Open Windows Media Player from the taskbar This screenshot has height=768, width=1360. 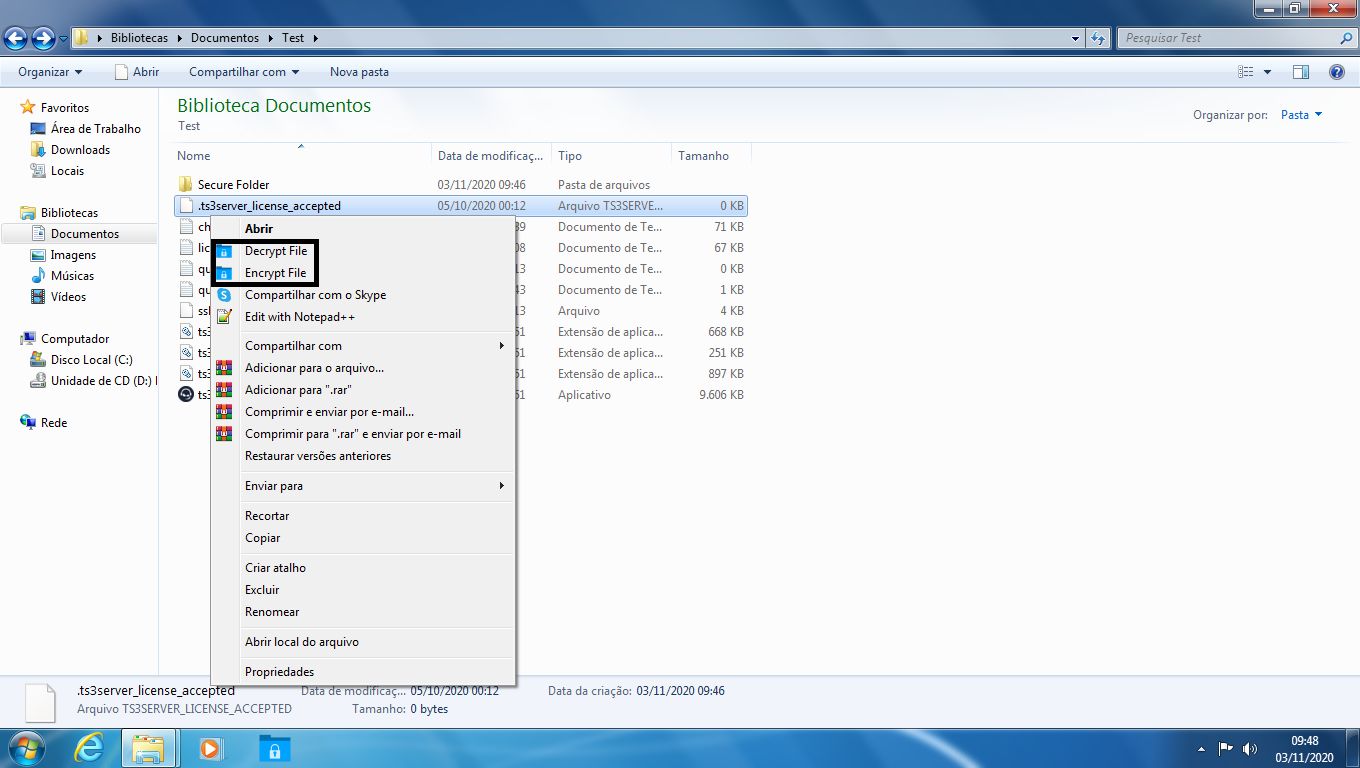(x=211, y=748)
